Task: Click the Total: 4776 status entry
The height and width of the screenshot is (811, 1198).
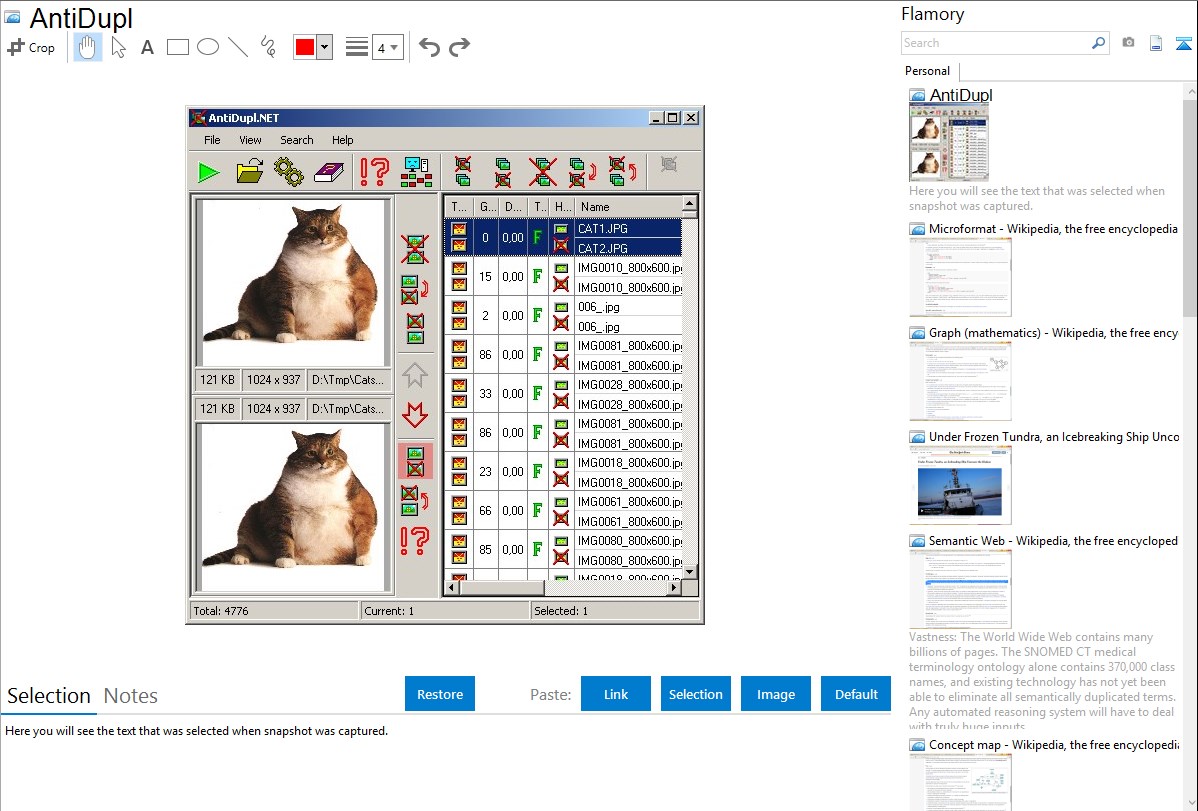Action: (274, 611)
